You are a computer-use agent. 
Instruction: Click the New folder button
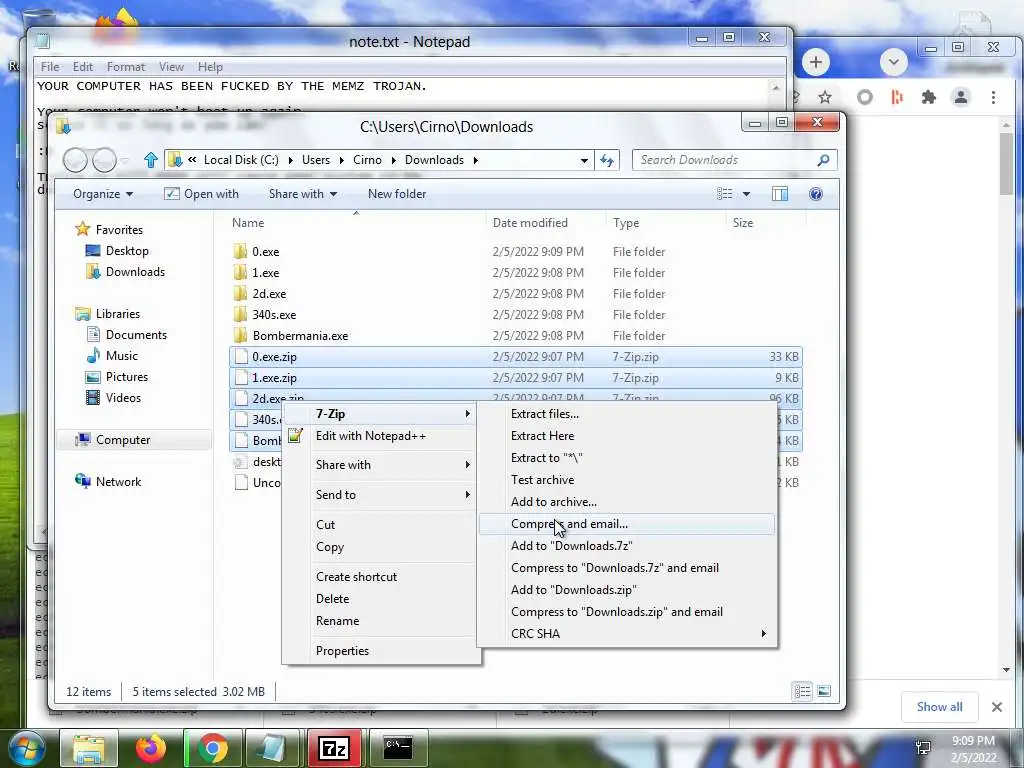pos(397,194)
